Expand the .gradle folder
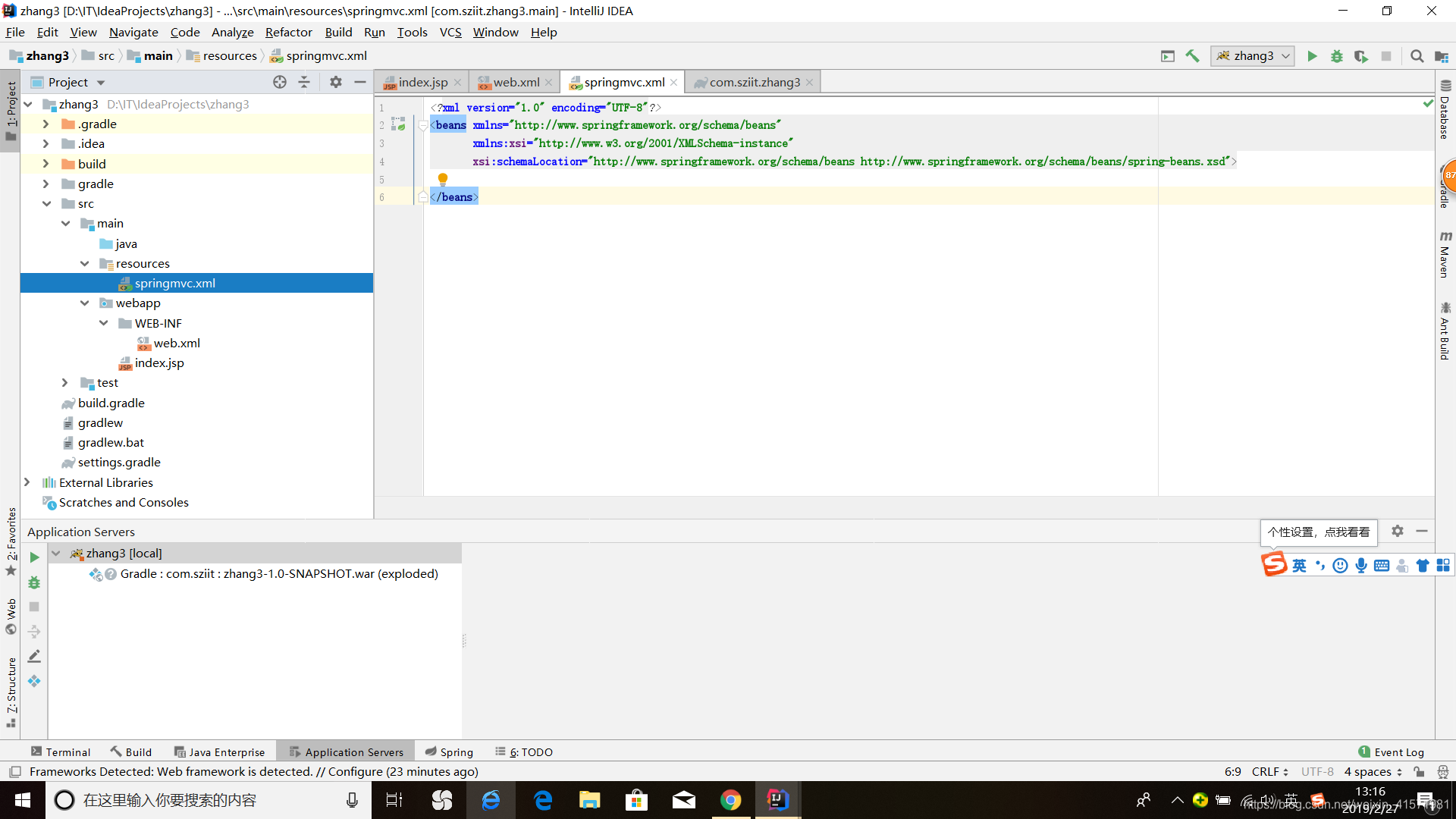This screenshot has width=1456, height=819. coord(45,124)
